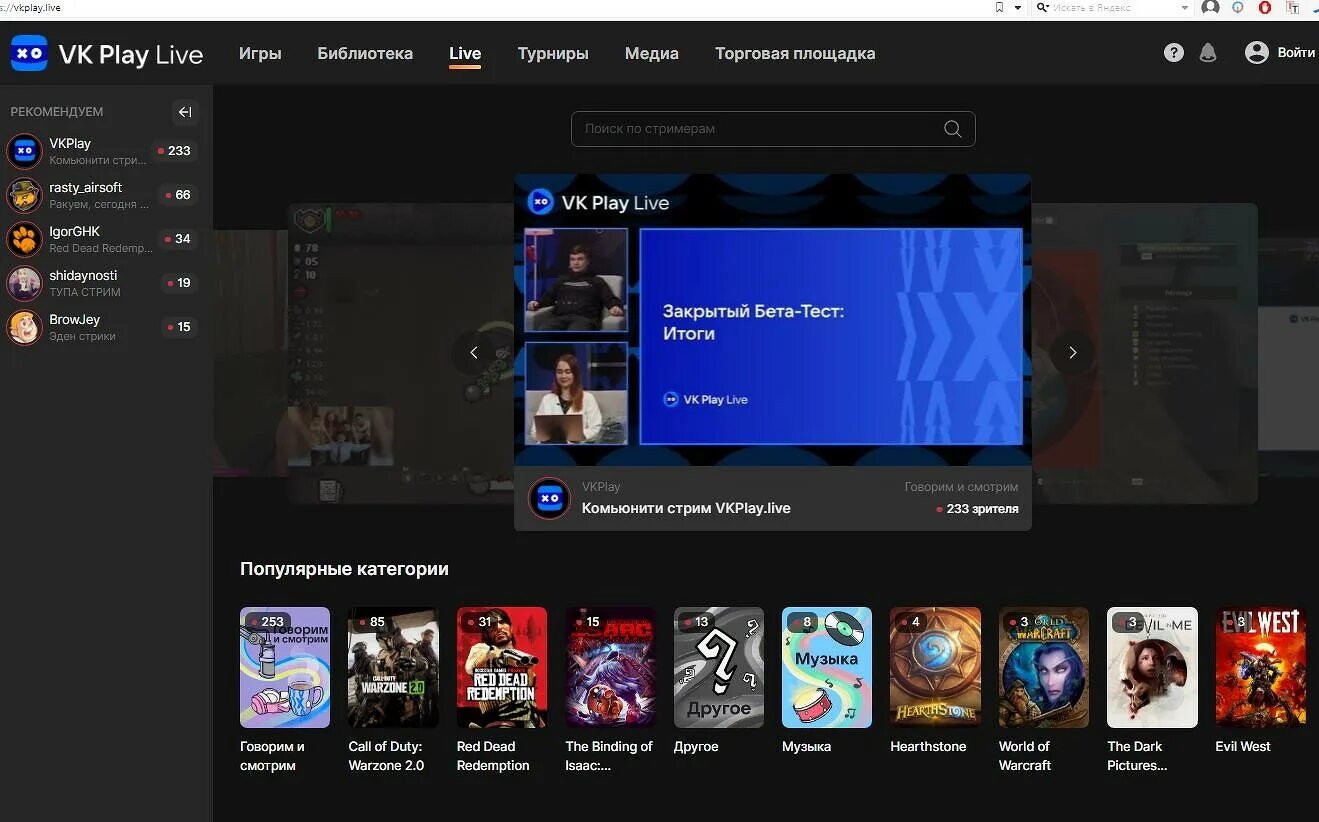Click the Говорим и смотрим category label under stream

[961, 487]
